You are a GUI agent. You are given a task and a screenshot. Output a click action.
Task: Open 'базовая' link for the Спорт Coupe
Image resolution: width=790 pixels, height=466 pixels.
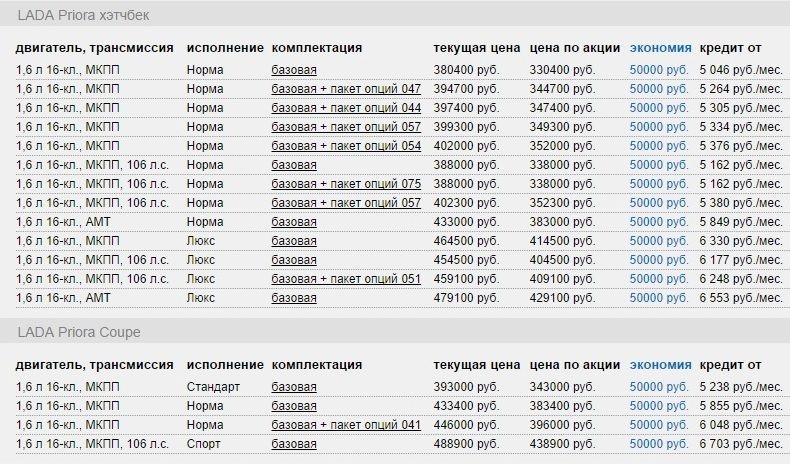tap(294, 443)
